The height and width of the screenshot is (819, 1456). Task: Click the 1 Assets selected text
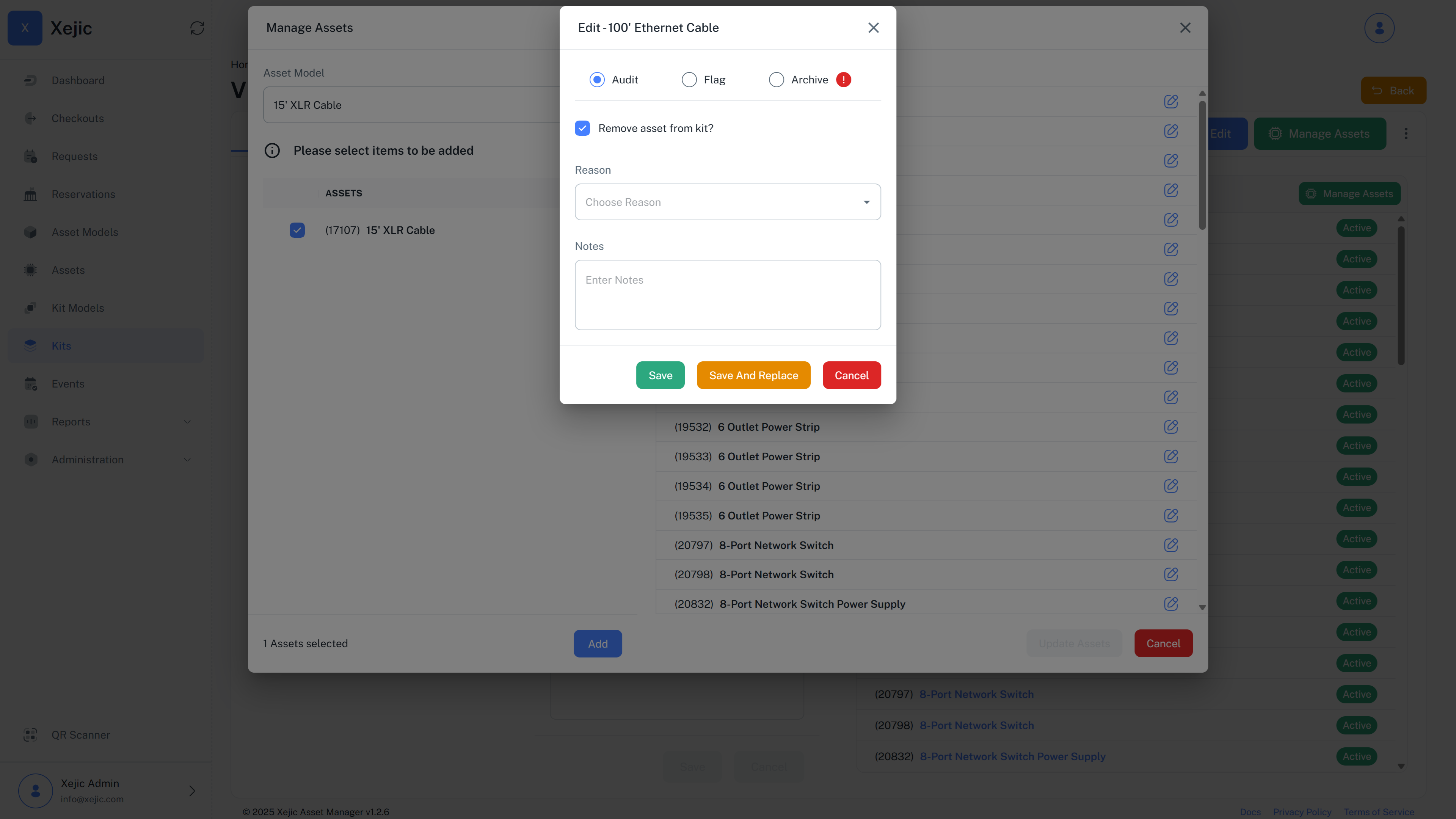click(x=305, y=643)
